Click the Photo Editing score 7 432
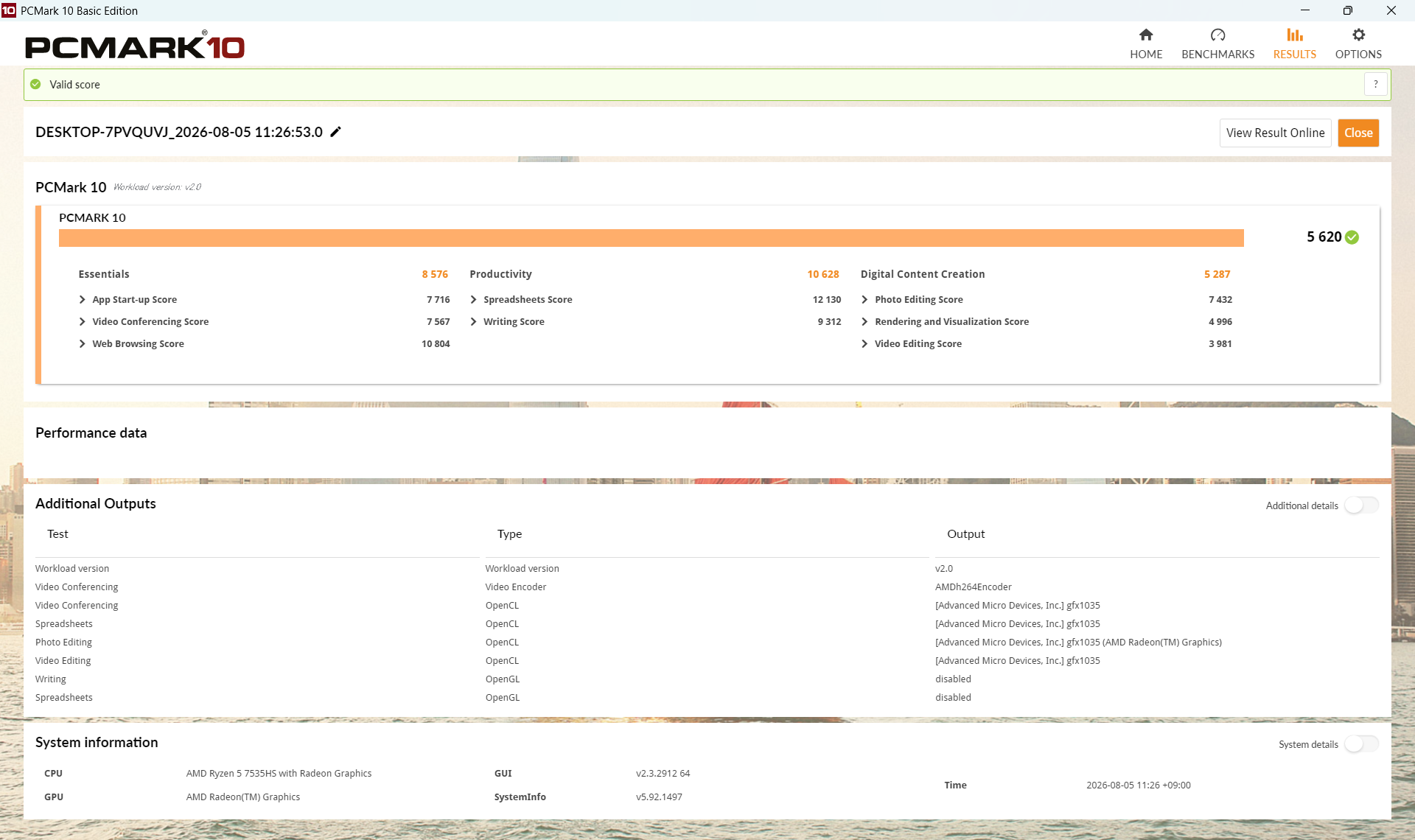Image resolution: width=1415 pixels, height=840 pixels. pyautogui.click(x=1220, y=300)
